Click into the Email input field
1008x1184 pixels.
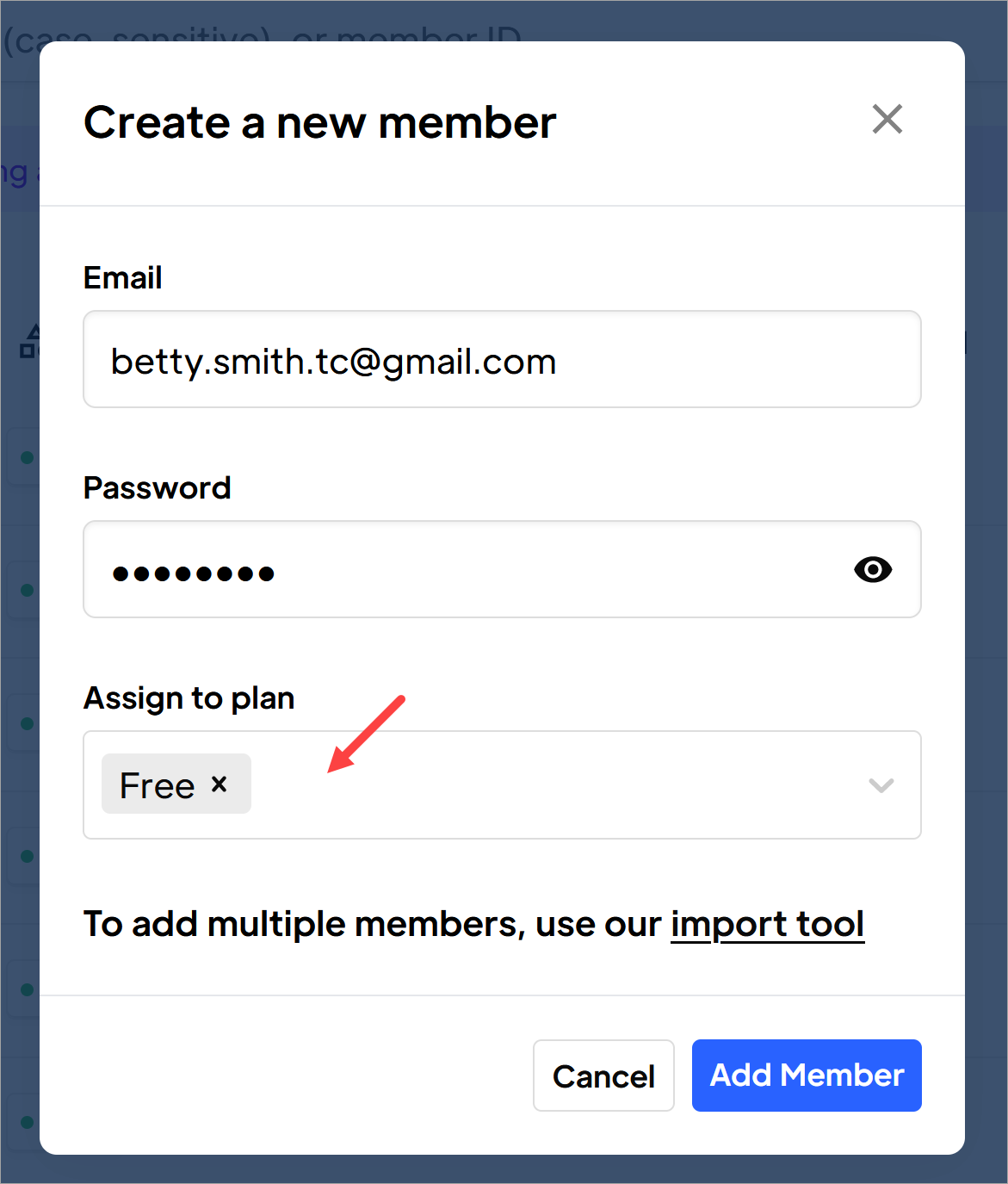click(501, 360)
